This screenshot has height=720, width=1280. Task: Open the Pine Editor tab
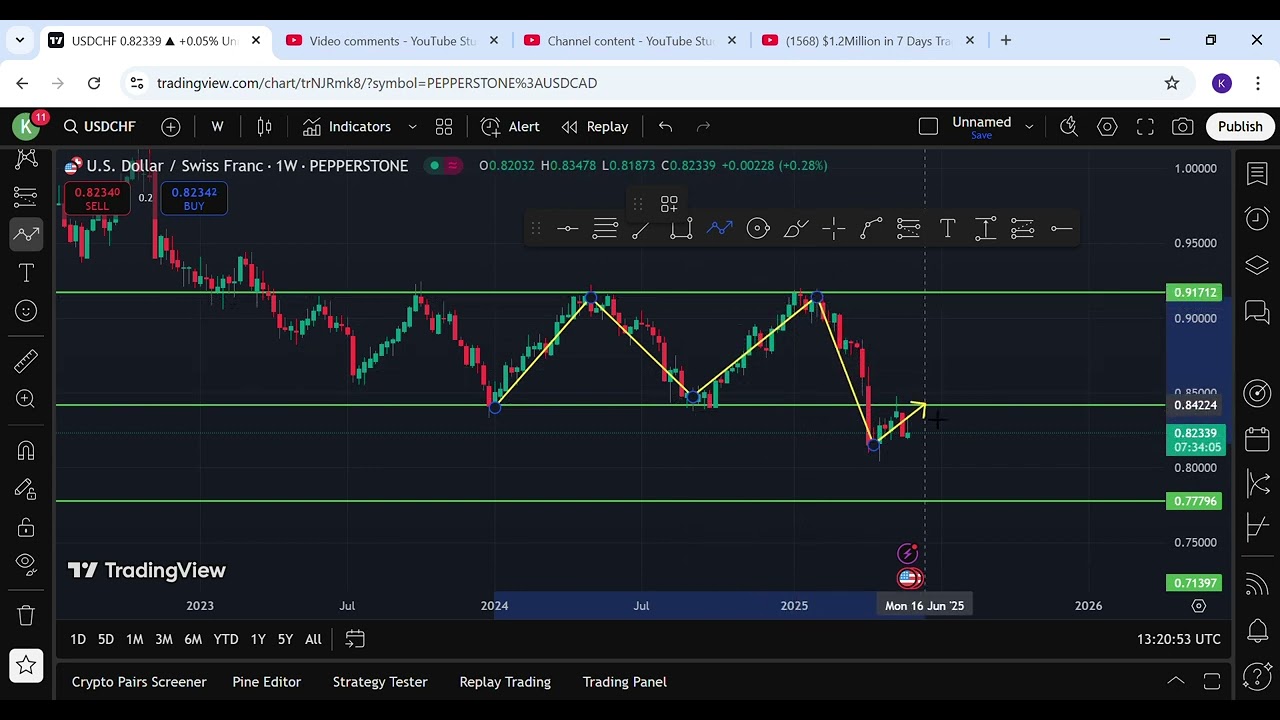(x=266, y=682)
